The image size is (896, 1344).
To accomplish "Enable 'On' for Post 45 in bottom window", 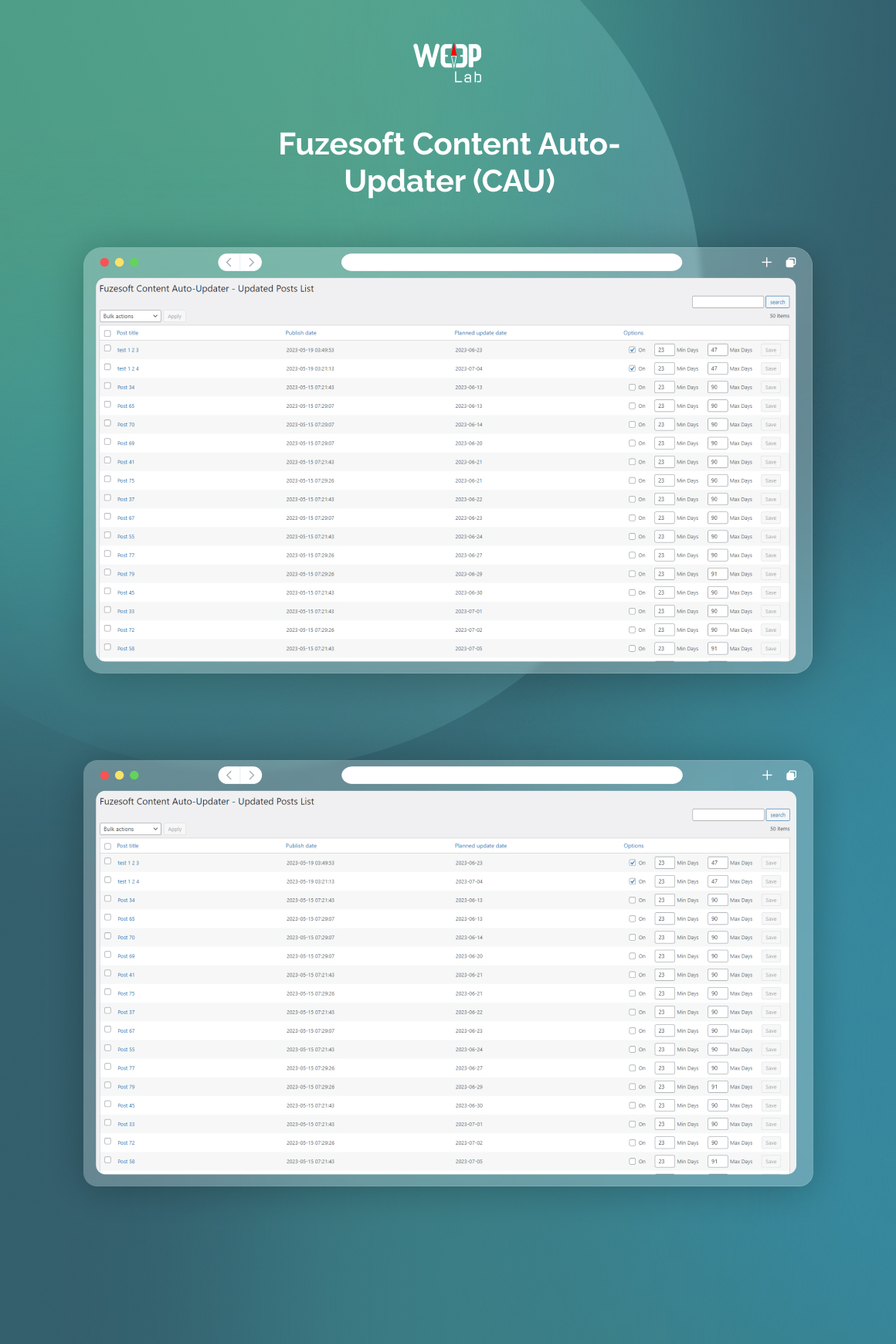I will 632,1106.
